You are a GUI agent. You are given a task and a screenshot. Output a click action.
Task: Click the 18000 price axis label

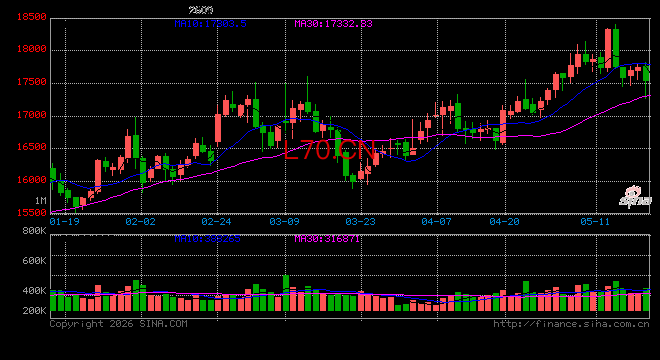[x=32, y=49]
